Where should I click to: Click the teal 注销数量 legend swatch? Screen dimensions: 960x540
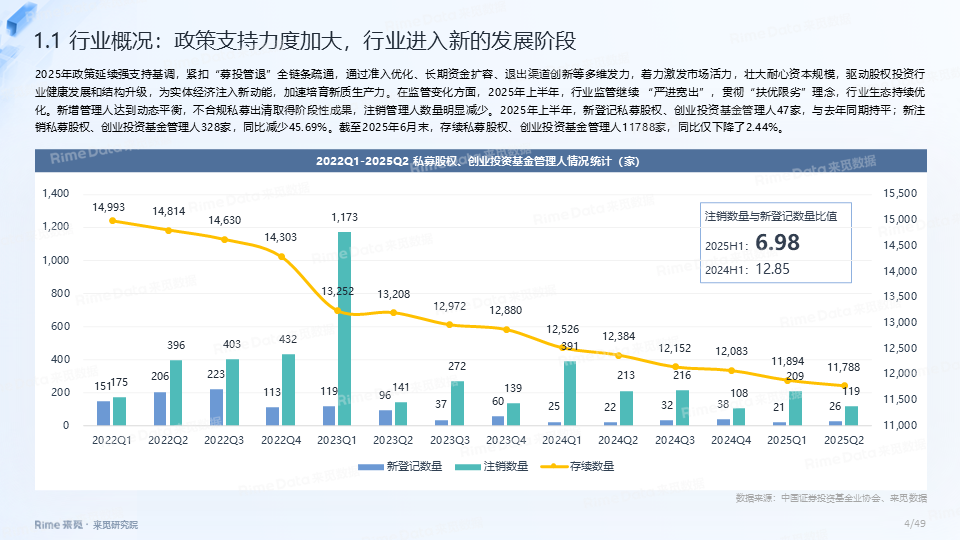click(x=468, y=467)
